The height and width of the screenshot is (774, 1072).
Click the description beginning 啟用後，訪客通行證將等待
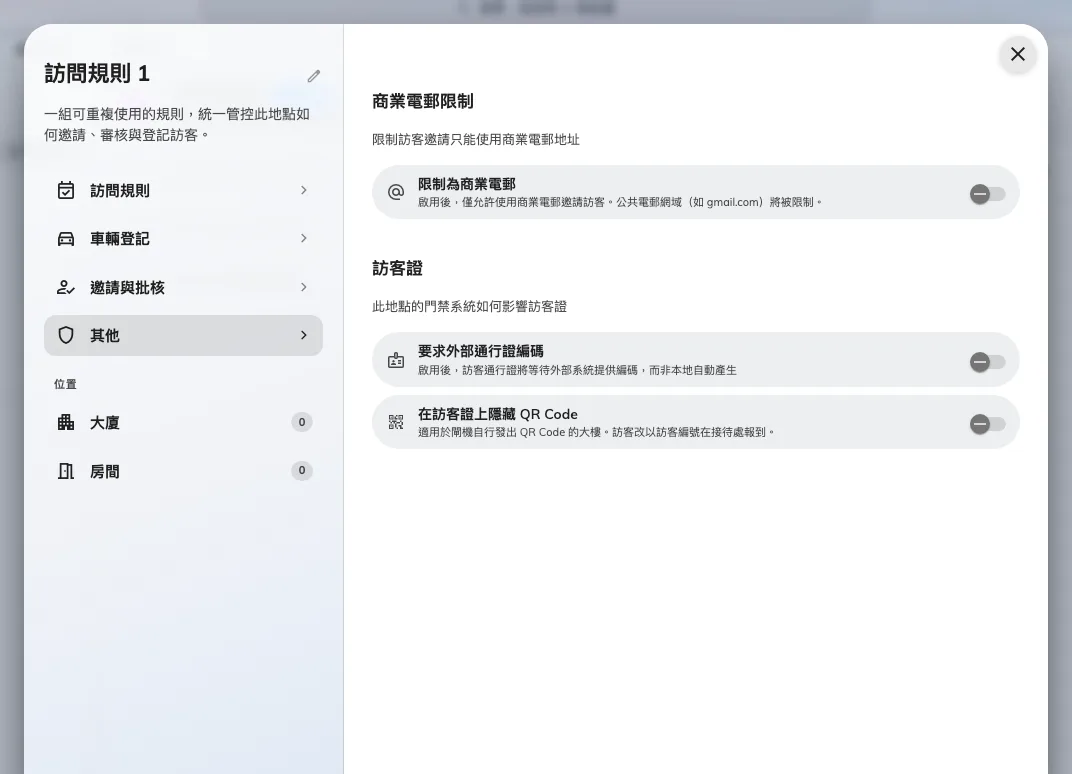(x=577, y=370)
